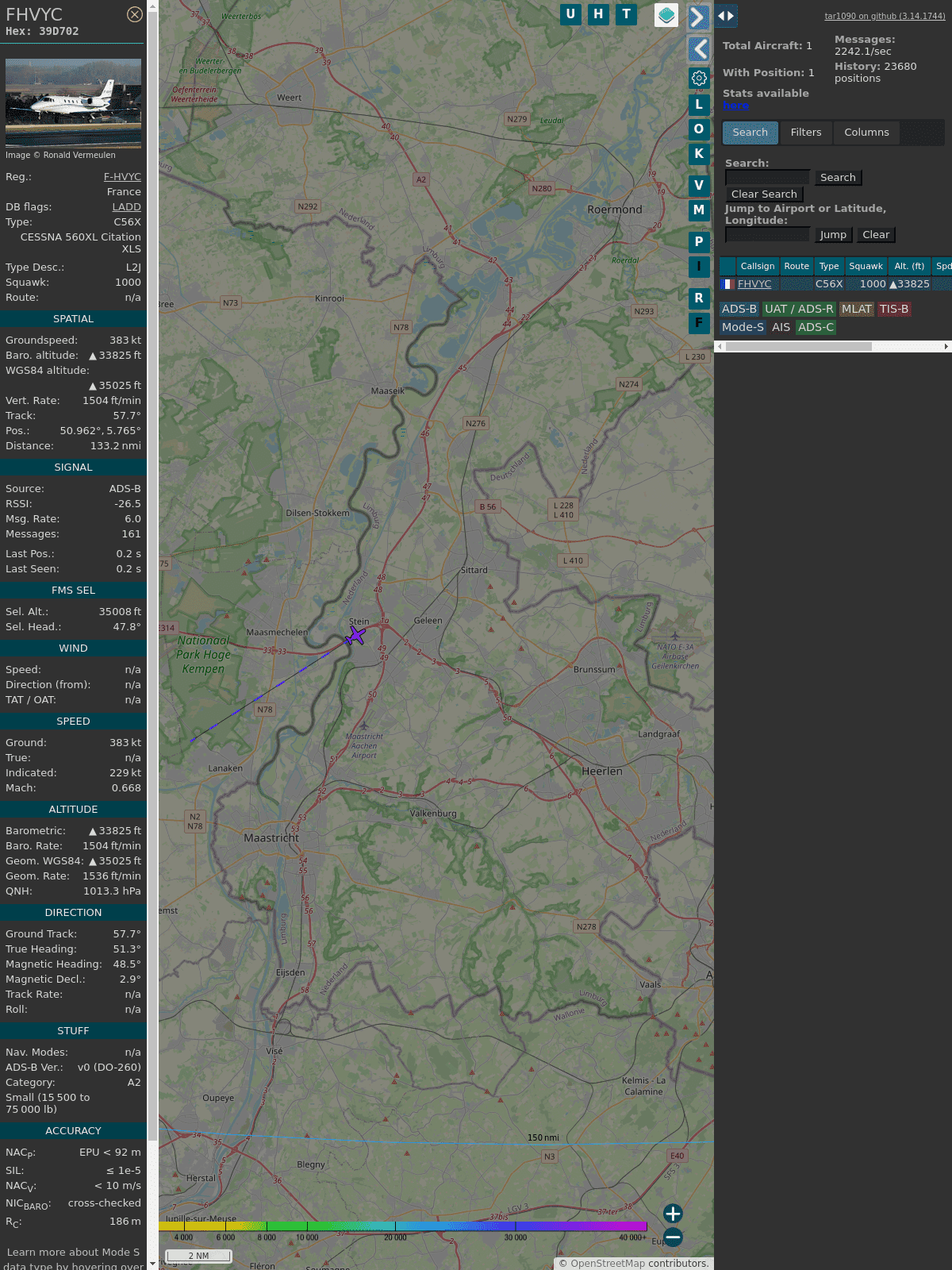
Task: Click the Clear Search button
Action: (x=764, y=194)
